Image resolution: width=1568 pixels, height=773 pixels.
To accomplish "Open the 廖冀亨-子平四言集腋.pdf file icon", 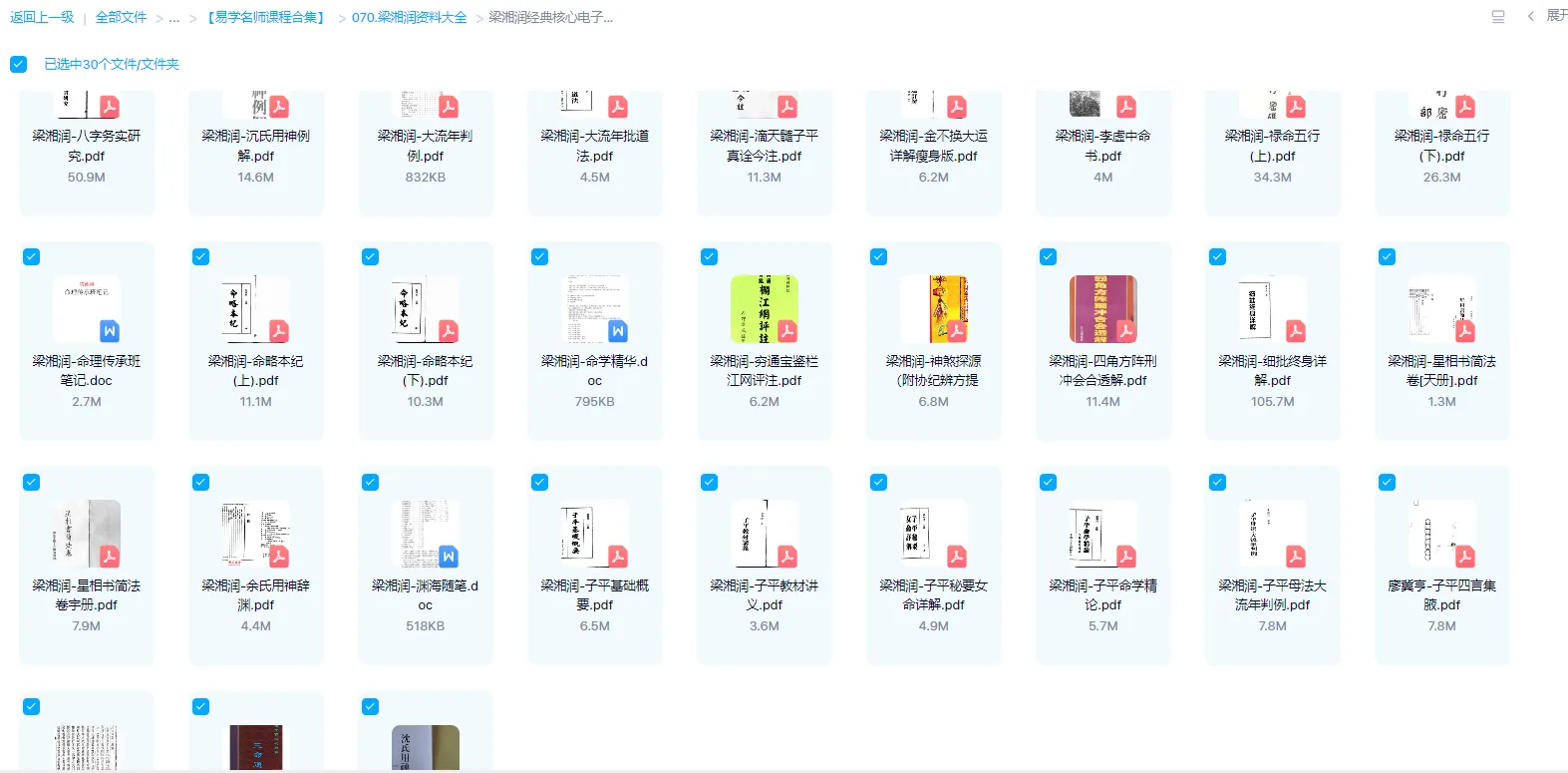I will (1442, 534).
